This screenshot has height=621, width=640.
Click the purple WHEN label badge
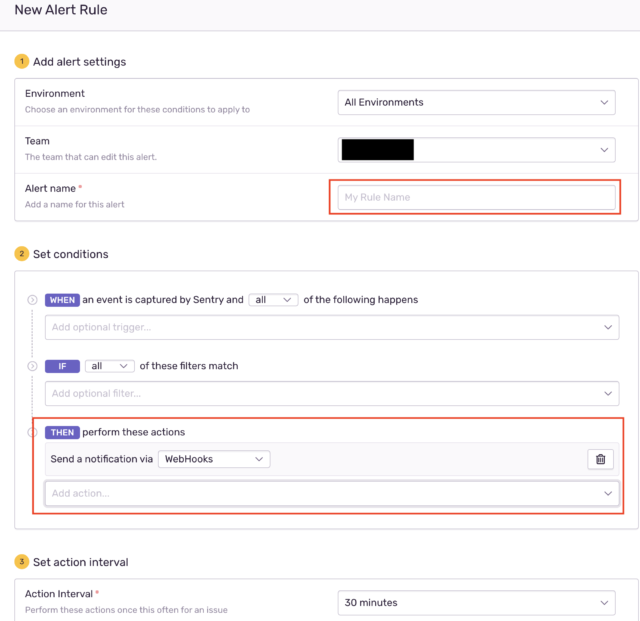pyautogui.click(x=62, y=300)
